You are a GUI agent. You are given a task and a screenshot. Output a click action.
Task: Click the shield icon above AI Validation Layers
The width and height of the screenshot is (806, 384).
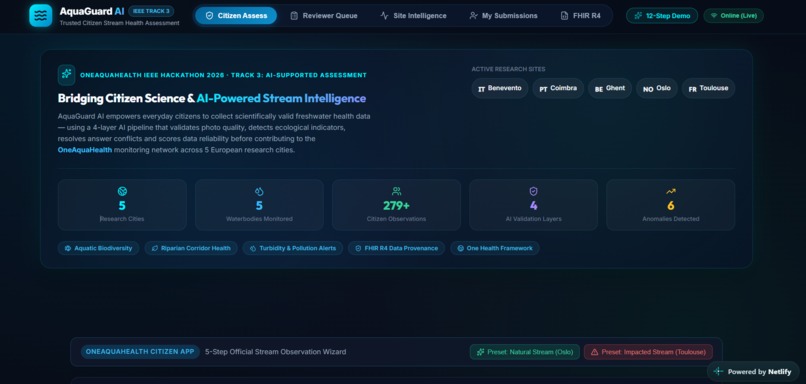pos(534,191)
